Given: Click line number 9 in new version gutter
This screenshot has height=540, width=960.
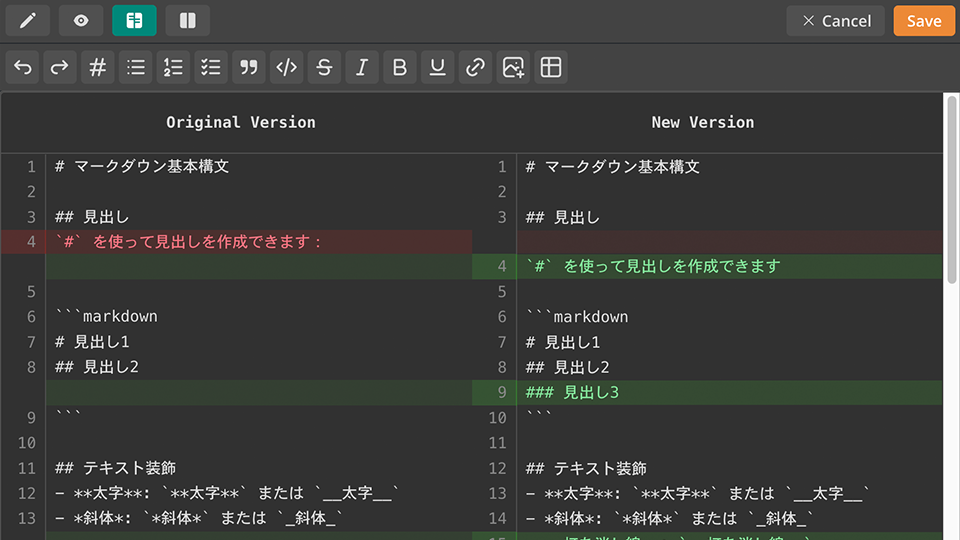Looking at the screenshot, I should 502,392.
